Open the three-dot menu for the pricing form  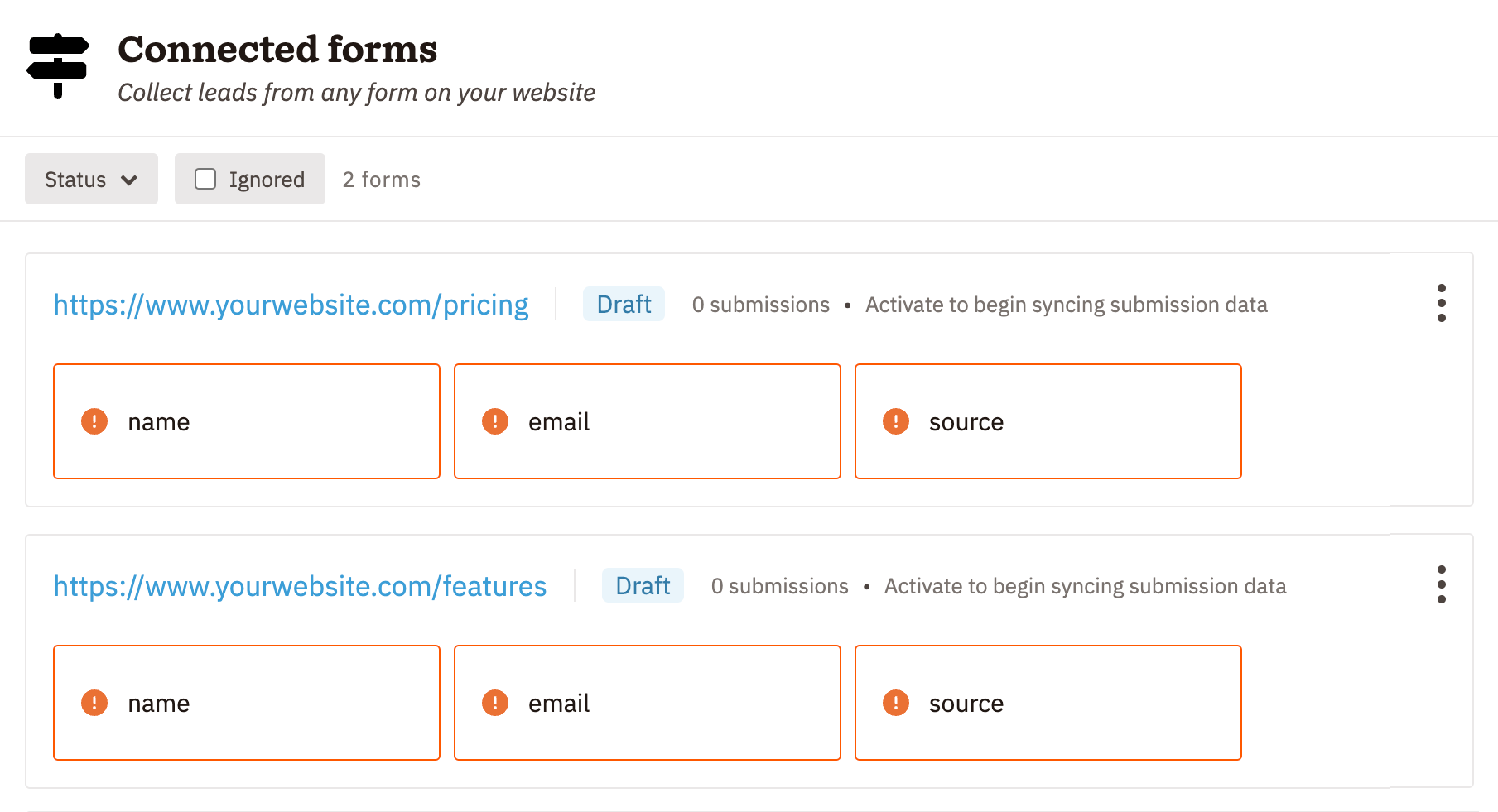[x=1442, y=303]
